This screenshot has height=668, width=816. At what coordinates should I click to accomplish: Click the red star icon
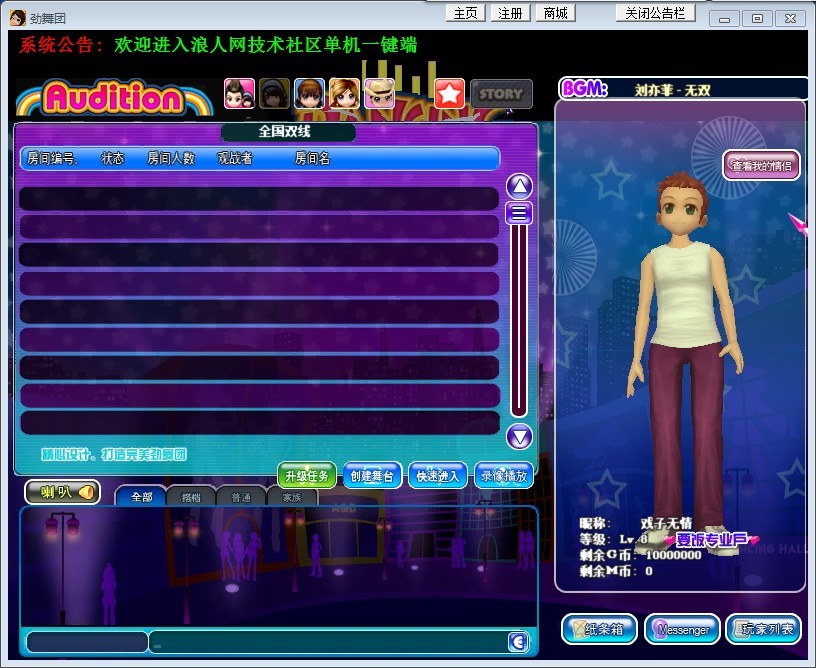coord(450,94)
